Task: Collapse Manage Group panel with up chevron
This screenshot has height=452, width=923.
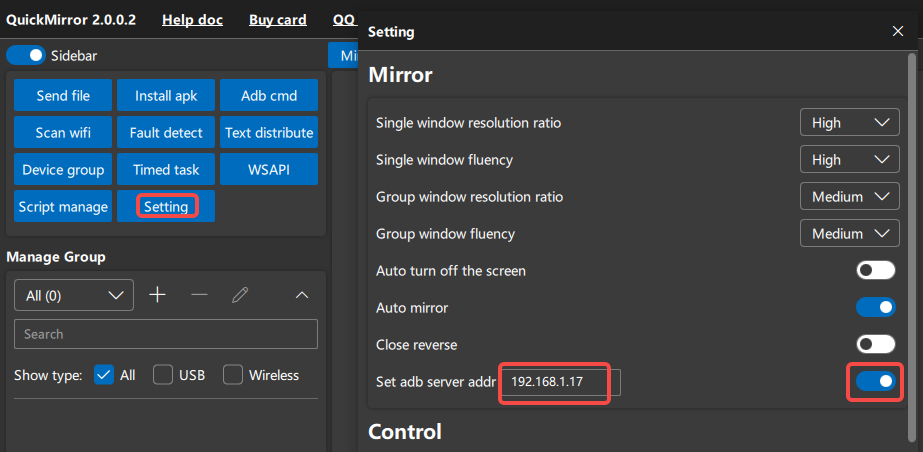Action: (301, 295)
